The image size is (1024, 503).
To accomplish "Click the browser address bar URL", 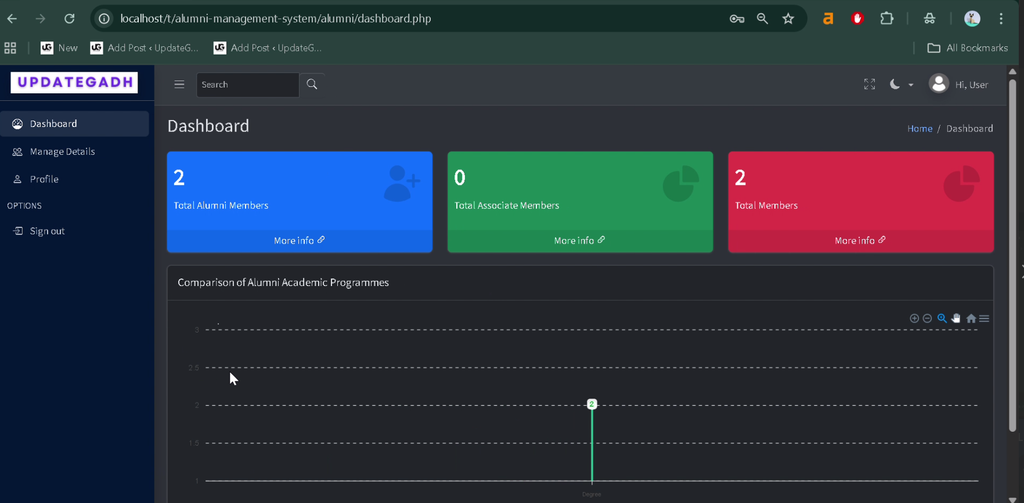I will point(276,19).
